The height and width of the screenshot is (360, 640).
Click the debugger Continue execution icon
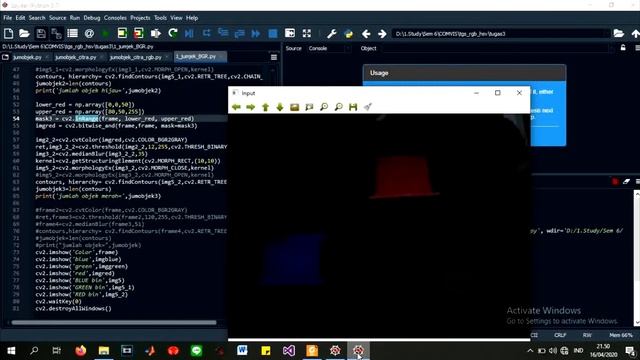(256, 33)
